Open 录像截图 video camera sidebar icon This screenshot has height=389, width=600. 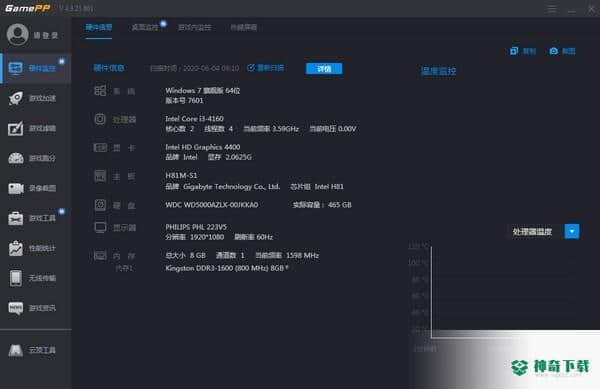click(16, 188)
